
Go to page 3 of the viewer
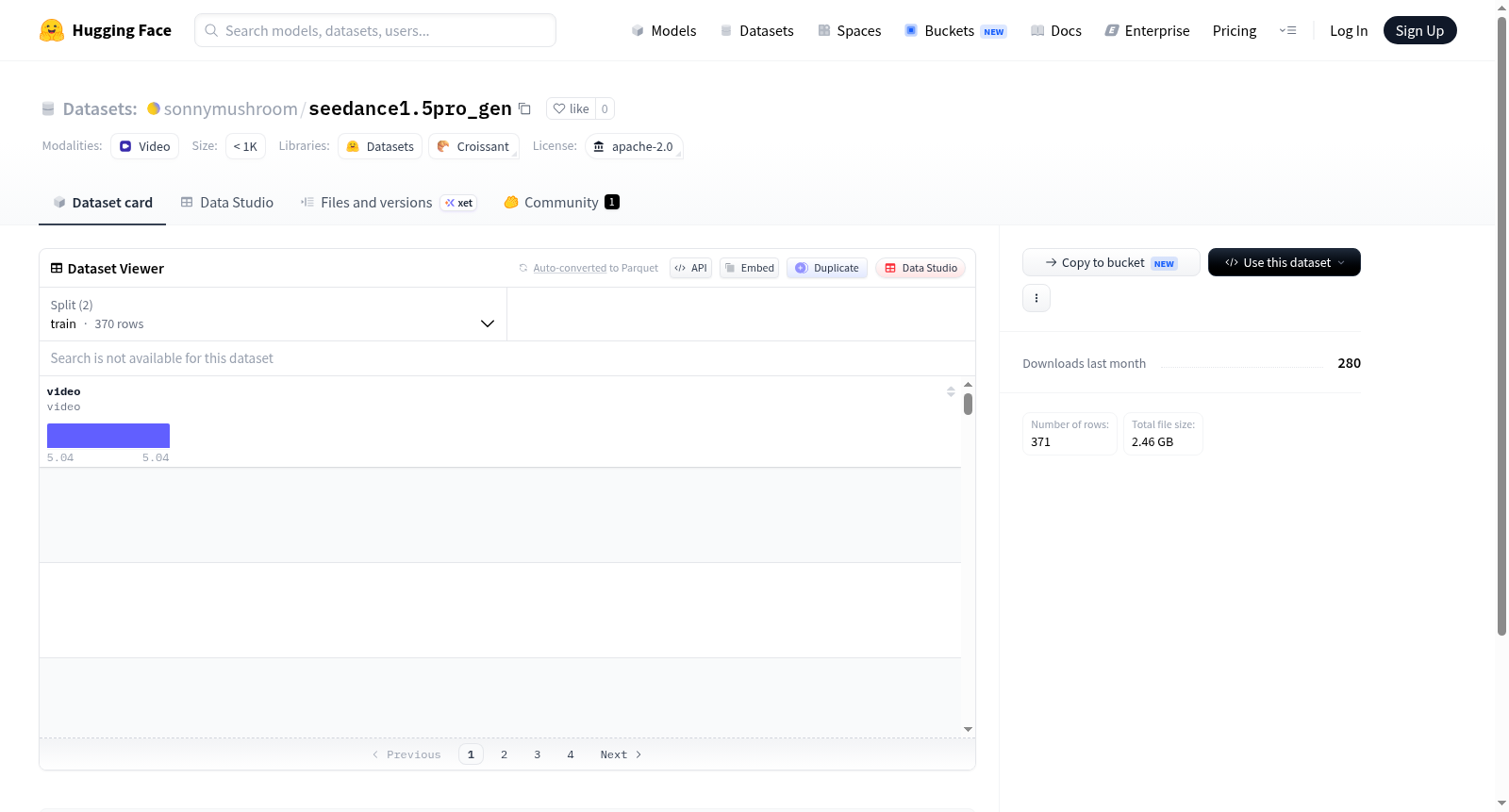538,754
